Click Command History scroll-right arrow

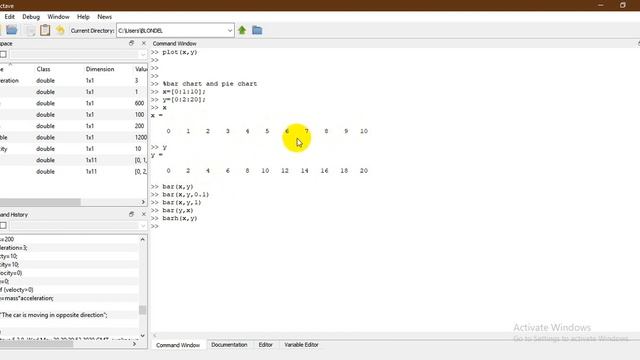[134, 344]
